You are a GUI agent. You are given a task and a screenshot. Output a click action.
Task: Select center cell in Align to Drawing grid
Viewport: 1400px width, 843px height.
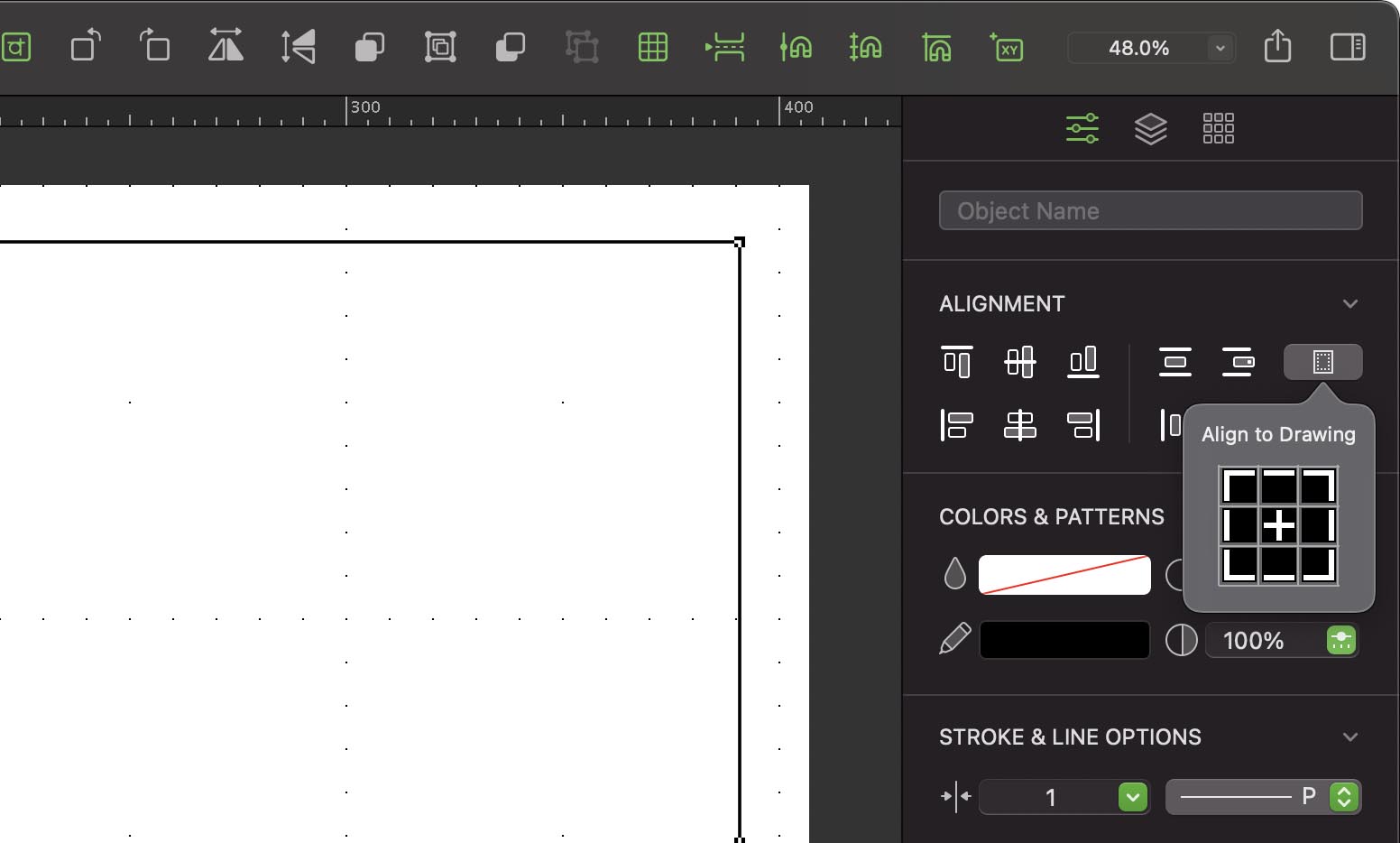coord(1278,525)
